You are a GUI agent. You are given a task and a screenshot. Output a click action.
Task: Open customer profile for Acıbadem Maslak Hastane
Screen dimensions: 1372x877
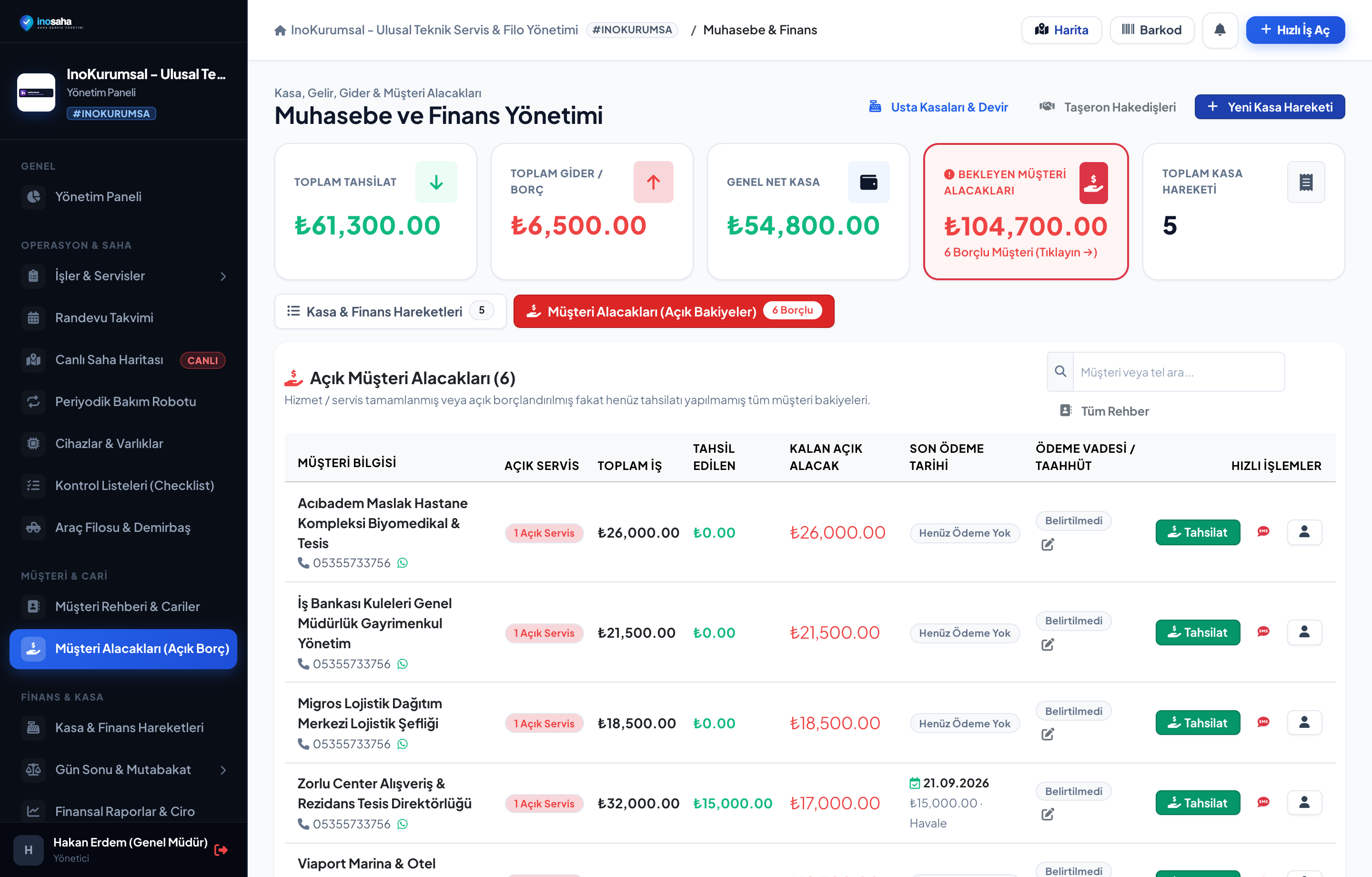click(x=1304, y=531)
